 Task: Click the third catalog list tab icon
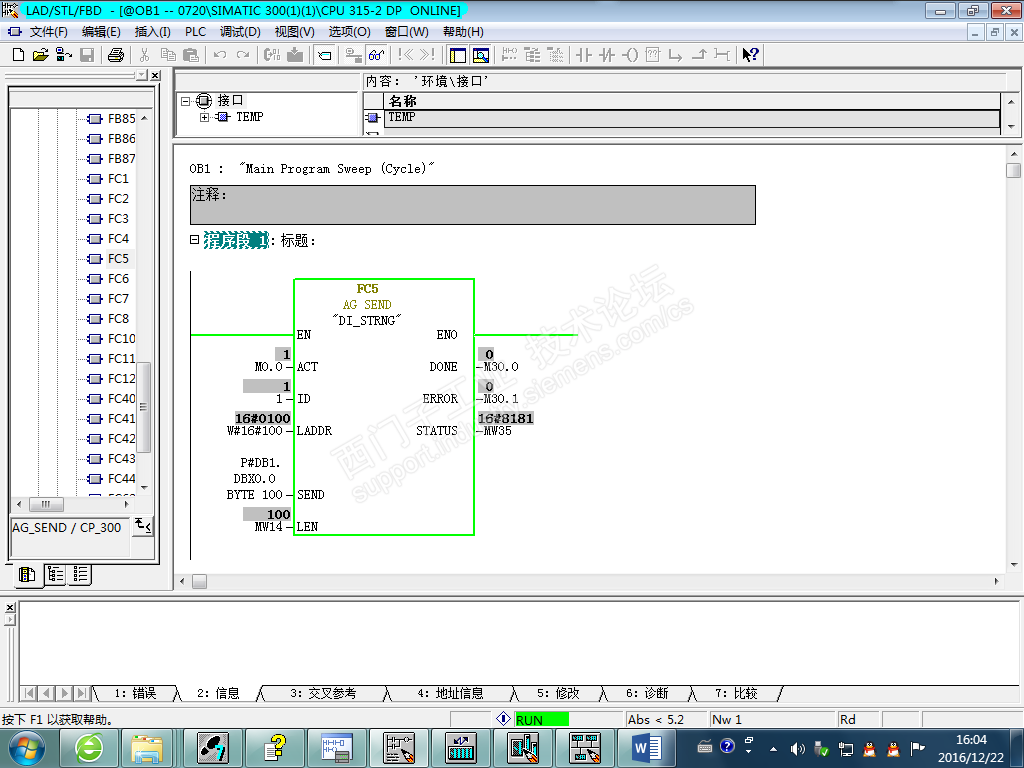(81, 575)
